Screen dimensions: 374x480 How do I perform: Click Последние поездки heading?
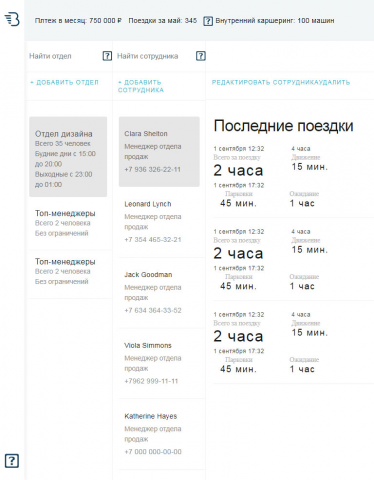pos(283,126)
